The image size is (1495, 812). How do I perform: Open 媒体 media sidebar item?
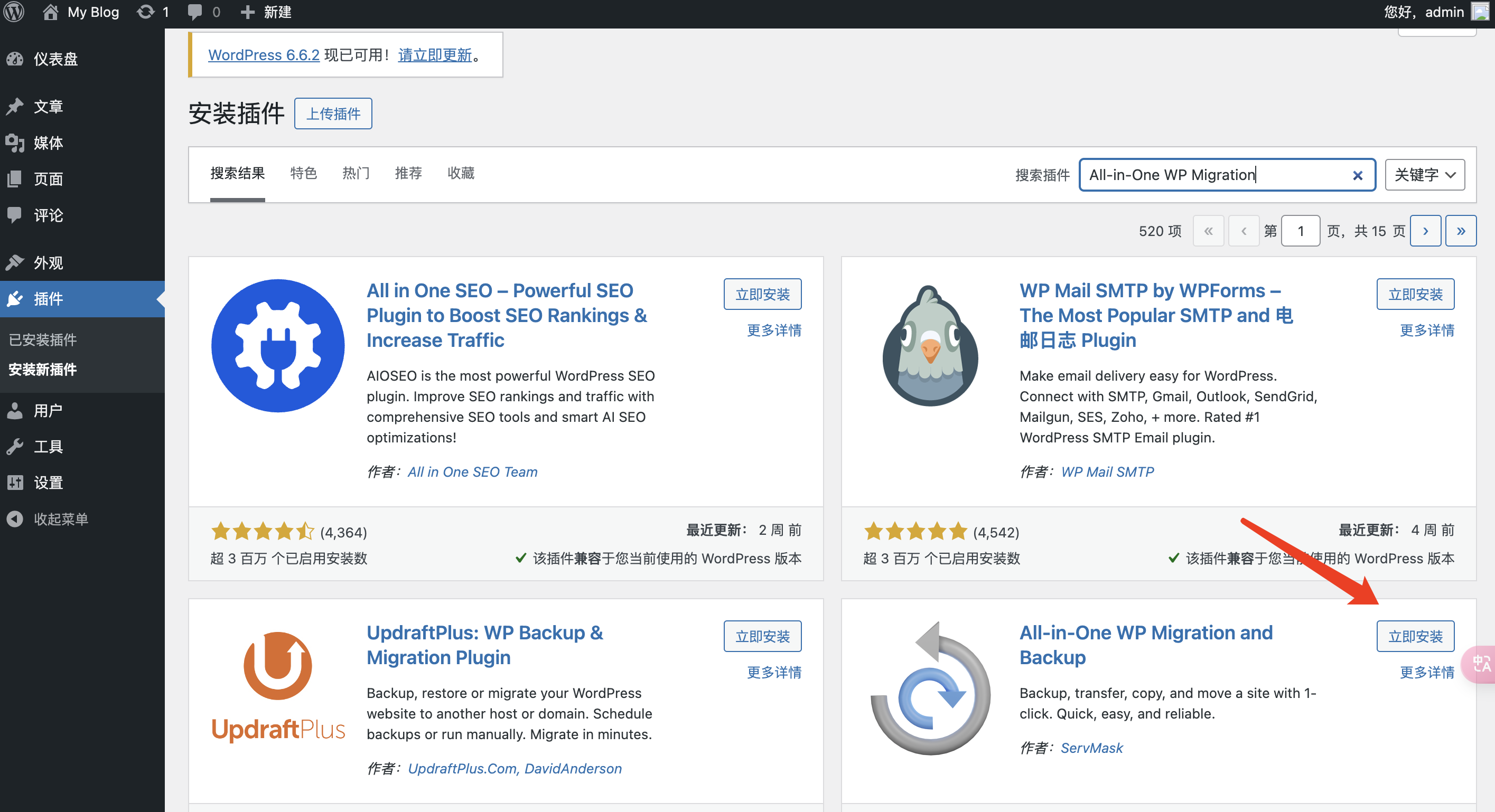tap(82, 143)
